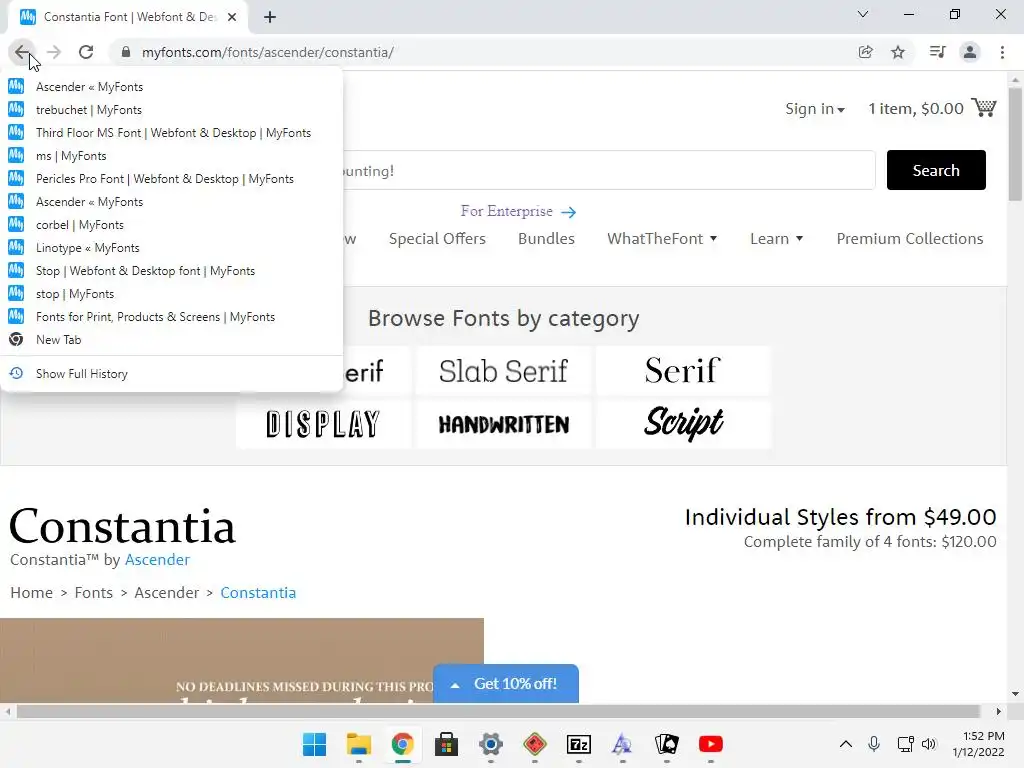Open 7-Zip from the taskbar

pos(579,744)
